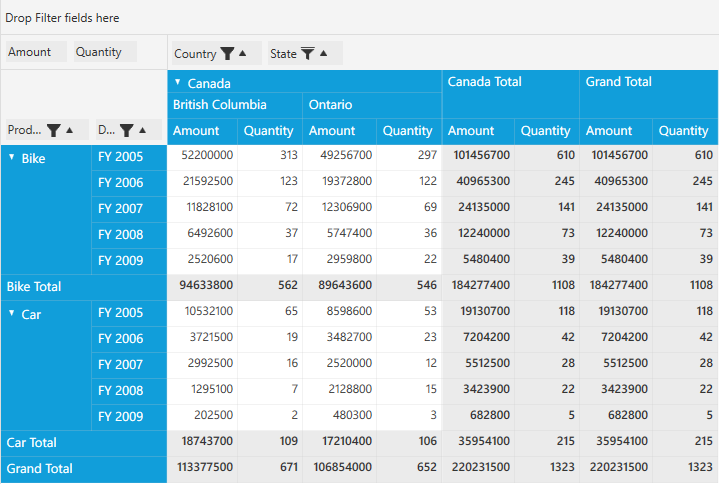Toggle sort arrow on Country field
Image resolution: width=719 pixels, height=484 pixels.
[243, 54]
